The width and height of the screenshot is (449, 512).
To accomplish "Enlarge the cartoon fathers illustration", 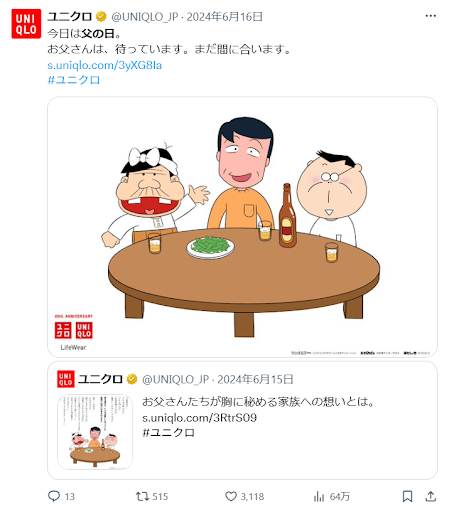I will 242,227.
